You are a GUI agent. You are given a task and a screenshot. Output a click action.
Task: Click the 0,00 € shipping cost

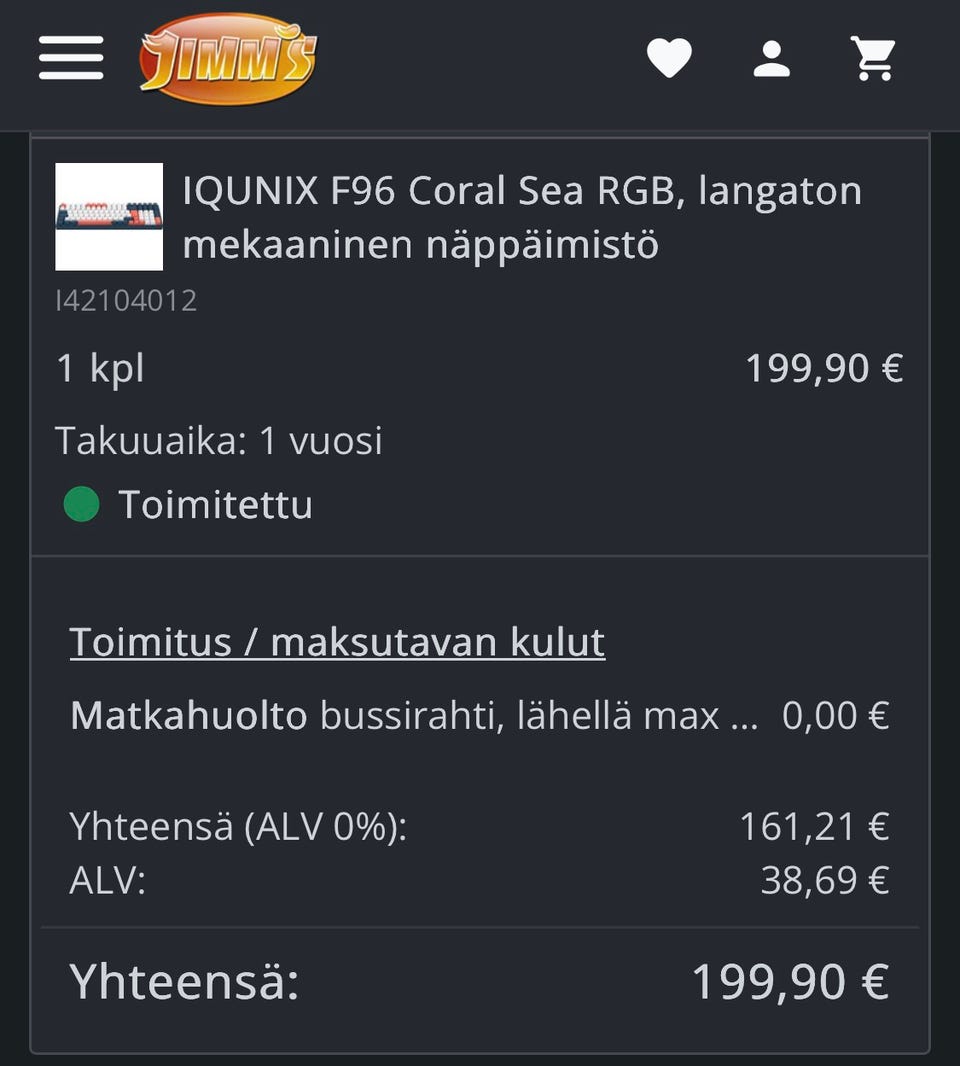(835, 716)
